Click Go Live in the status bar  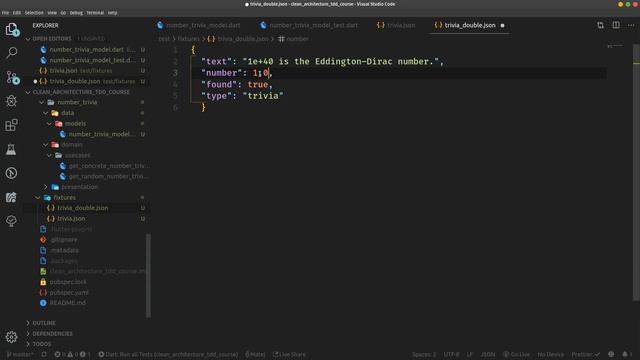point(516,354)
